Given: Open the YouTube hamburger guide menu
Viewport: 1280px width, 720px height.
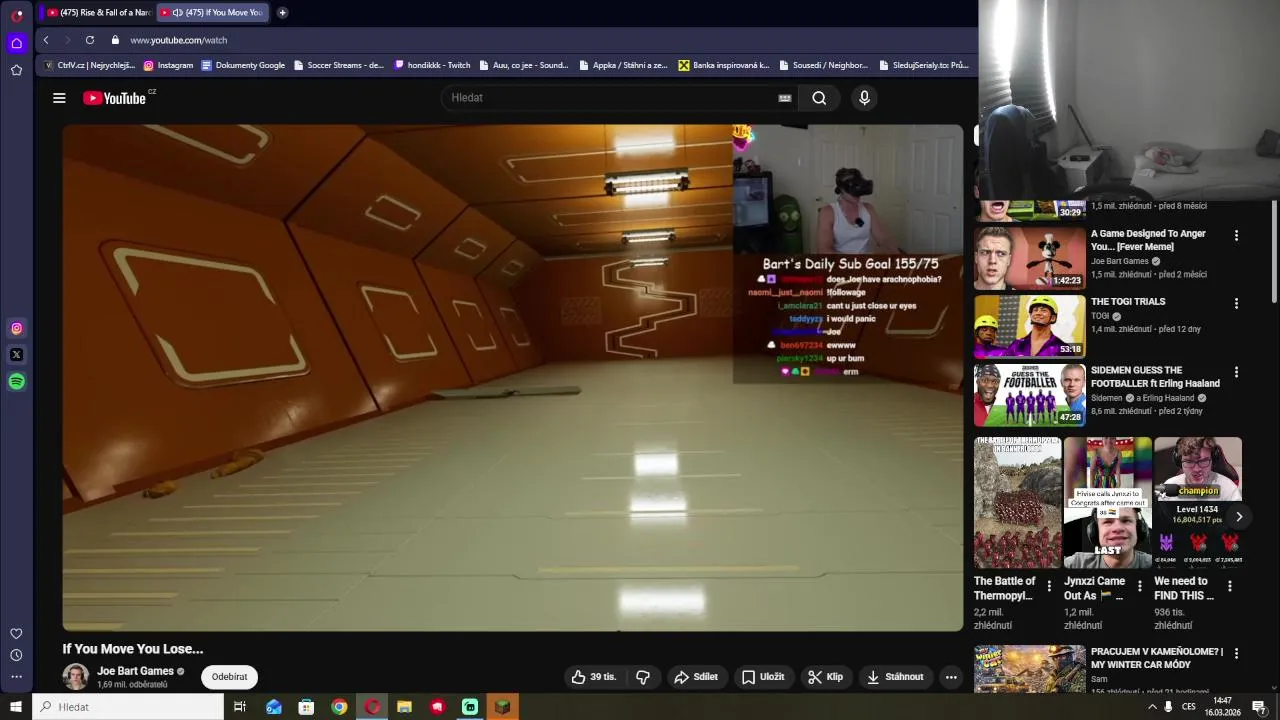Looking at the screenshot, I should [59, 98].
